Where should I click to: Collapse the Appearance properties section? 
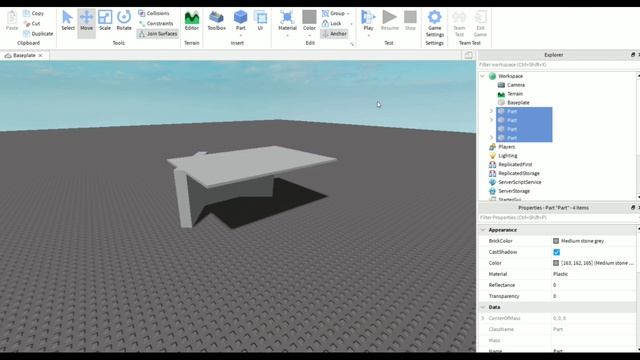(x=482, y=230)
